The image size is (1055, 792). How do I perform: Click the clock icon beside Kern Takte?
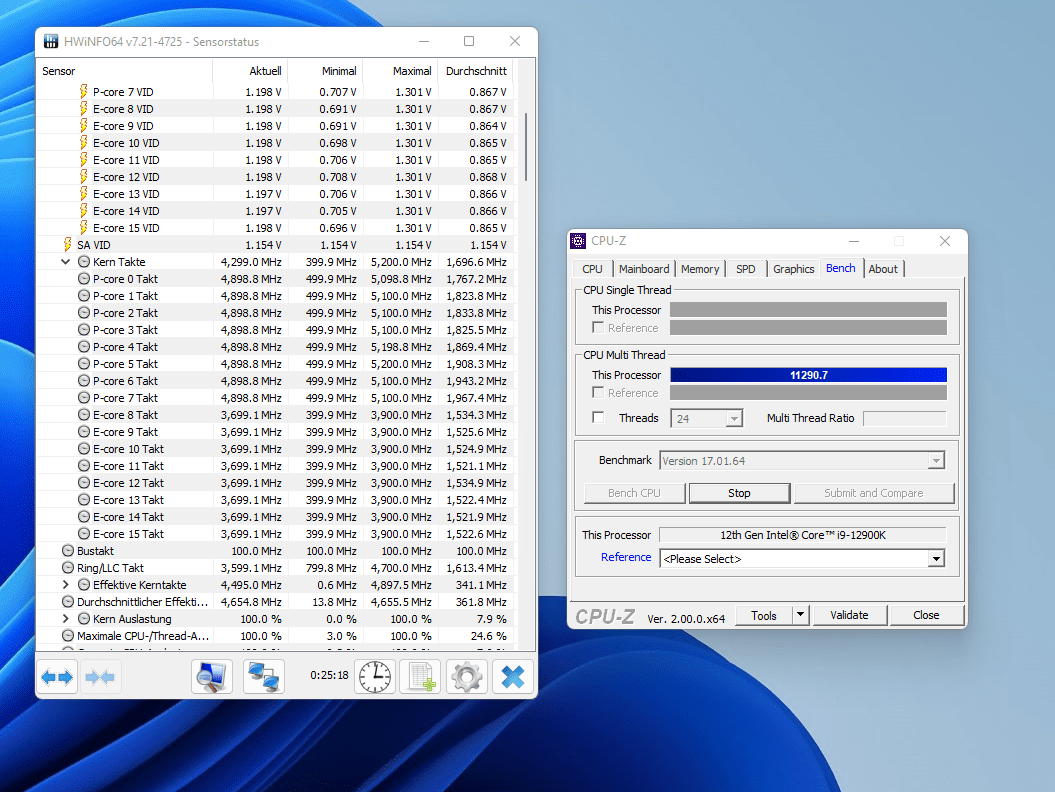[84, 262]
